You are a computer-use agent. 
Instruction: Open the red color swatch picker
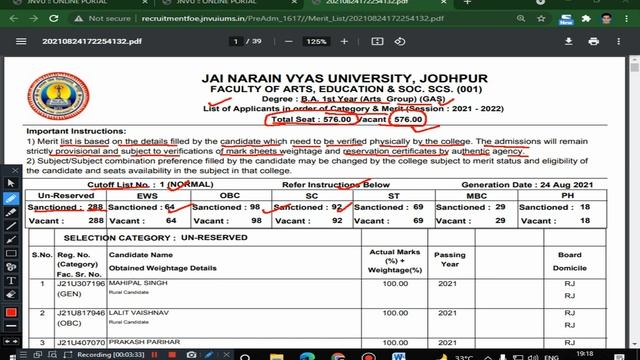[11, 312]
